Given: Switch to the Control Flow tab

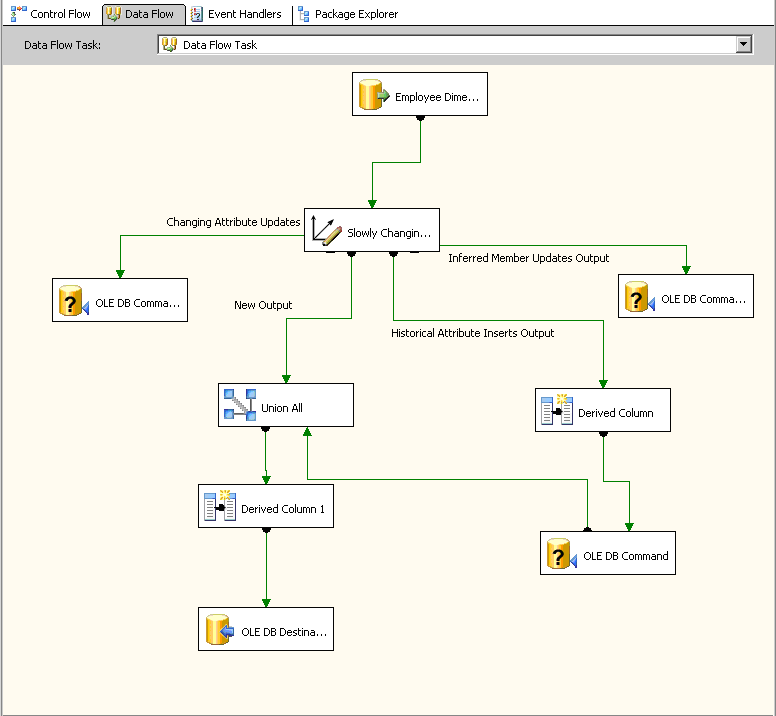Looking at the screenshot, I should (x=51, y=14).
